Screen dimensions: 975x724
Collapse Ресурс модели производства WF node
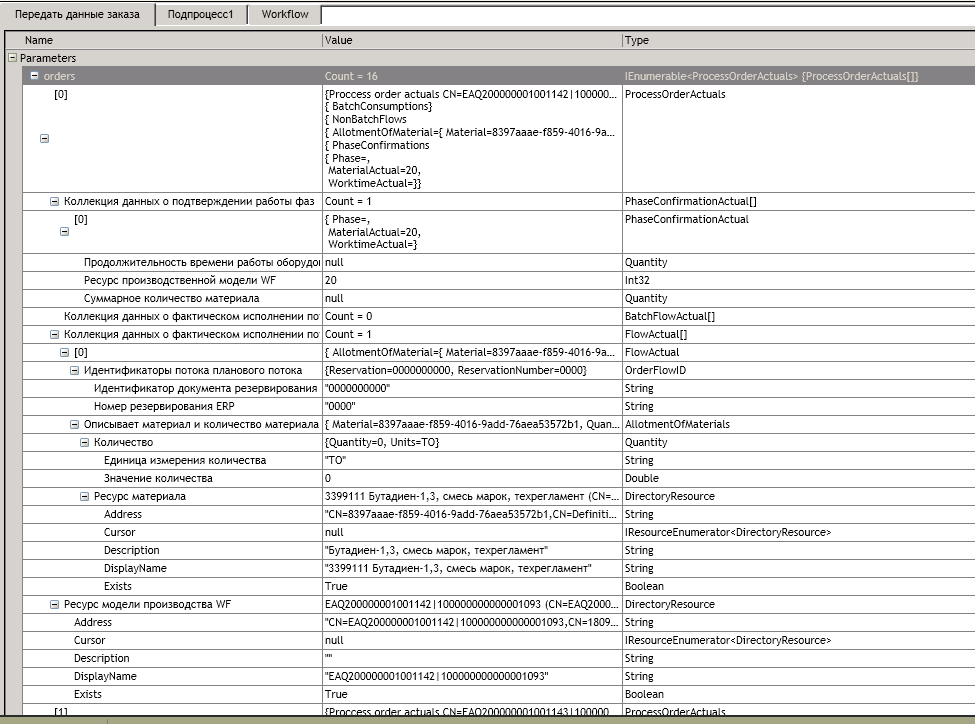point(55,604)
